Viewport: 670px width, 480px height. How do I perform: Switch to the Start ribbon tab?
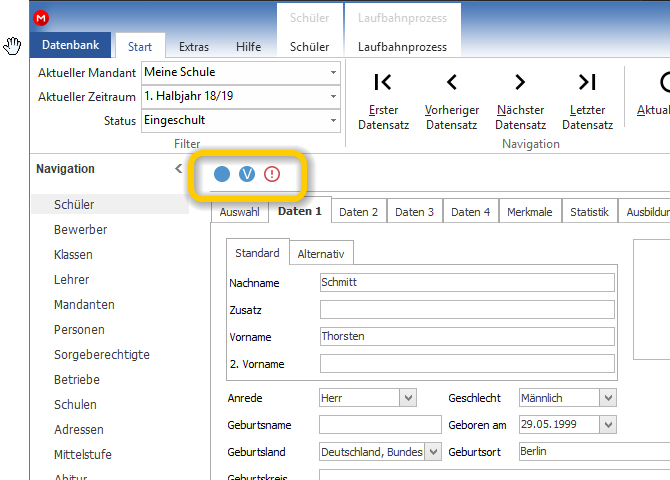tap(140, 46)
